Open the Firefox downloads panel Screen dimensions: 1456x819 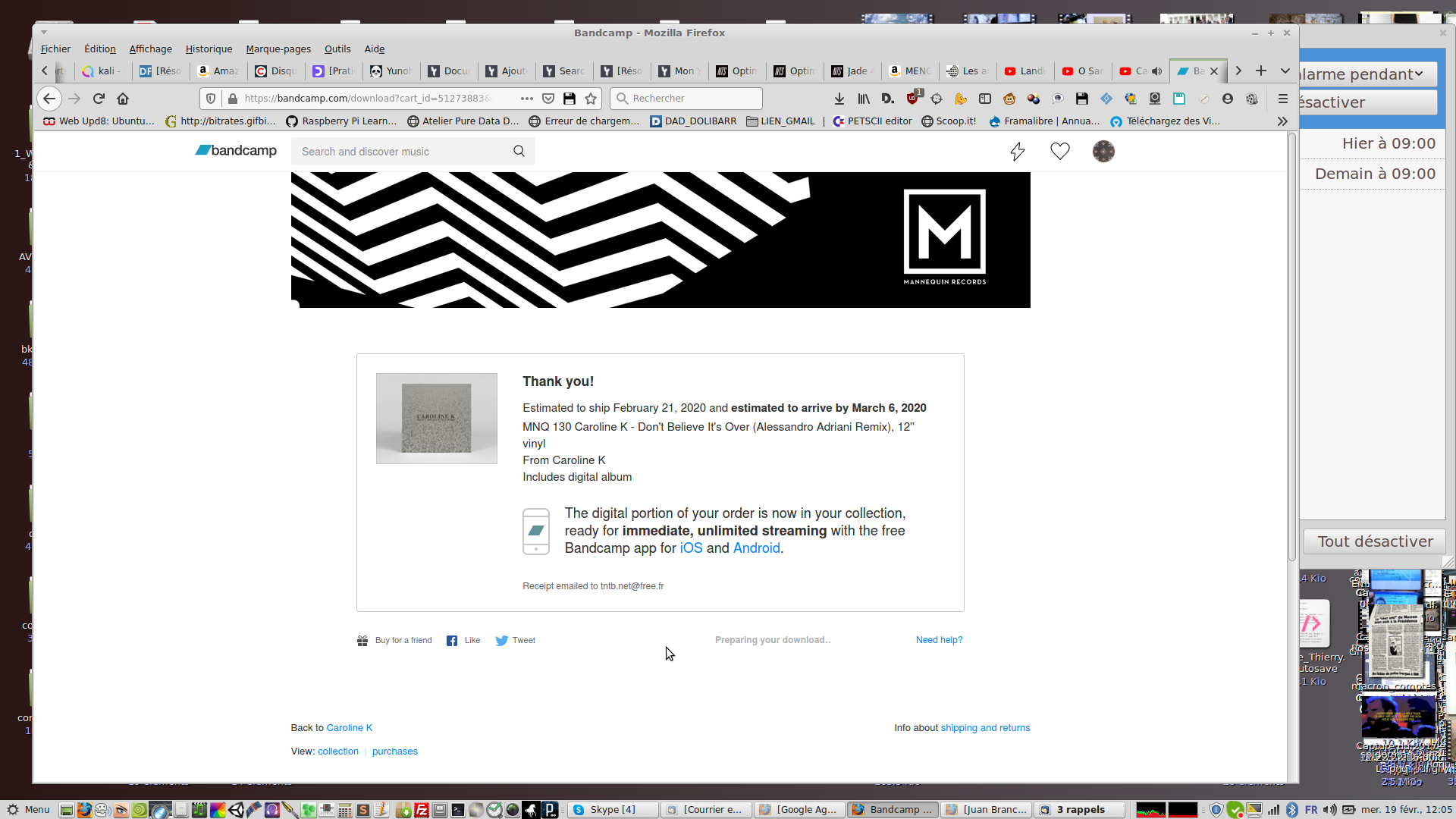pos(839,99)
